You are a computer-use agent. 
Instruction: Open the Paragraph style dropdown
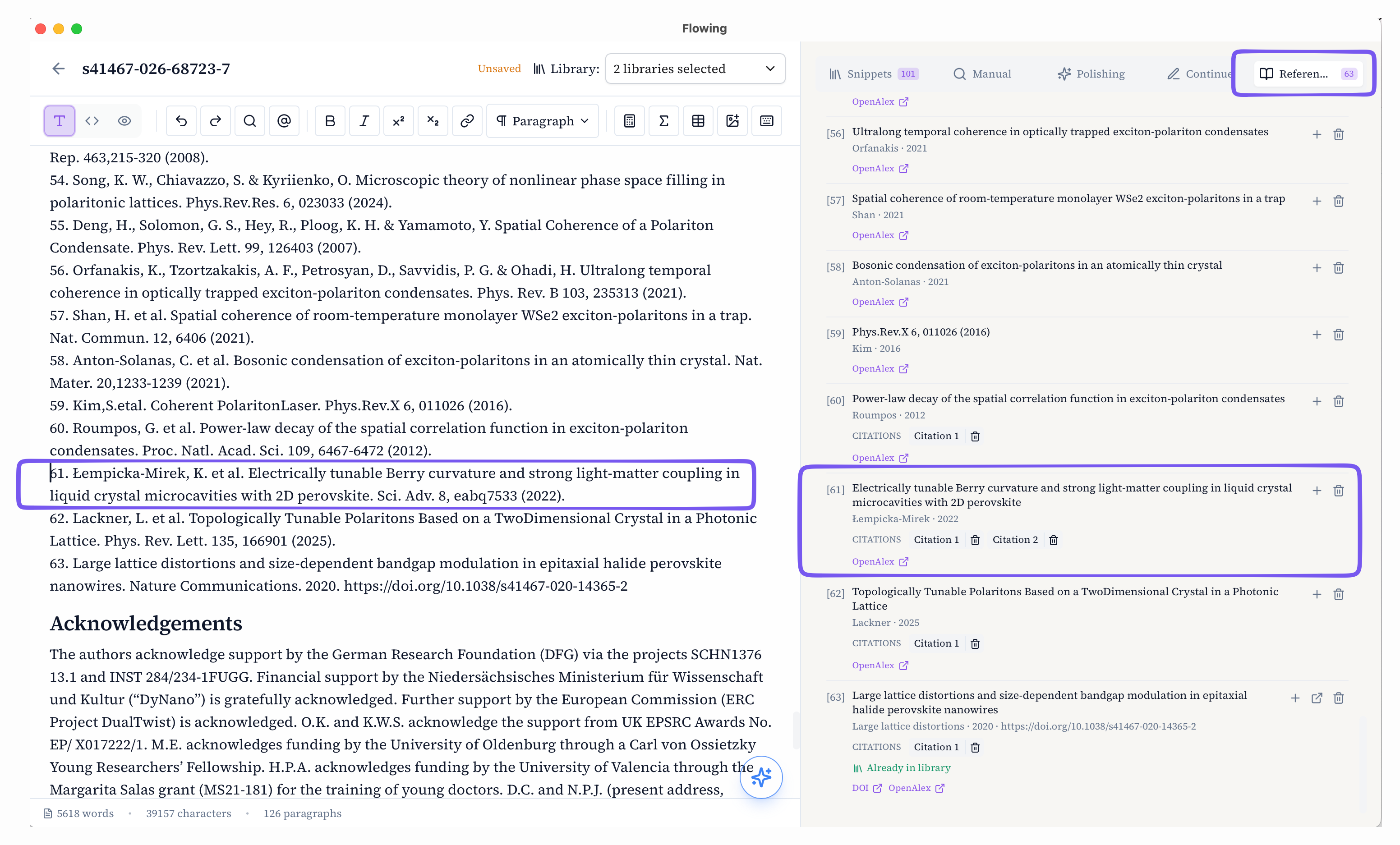543,121
